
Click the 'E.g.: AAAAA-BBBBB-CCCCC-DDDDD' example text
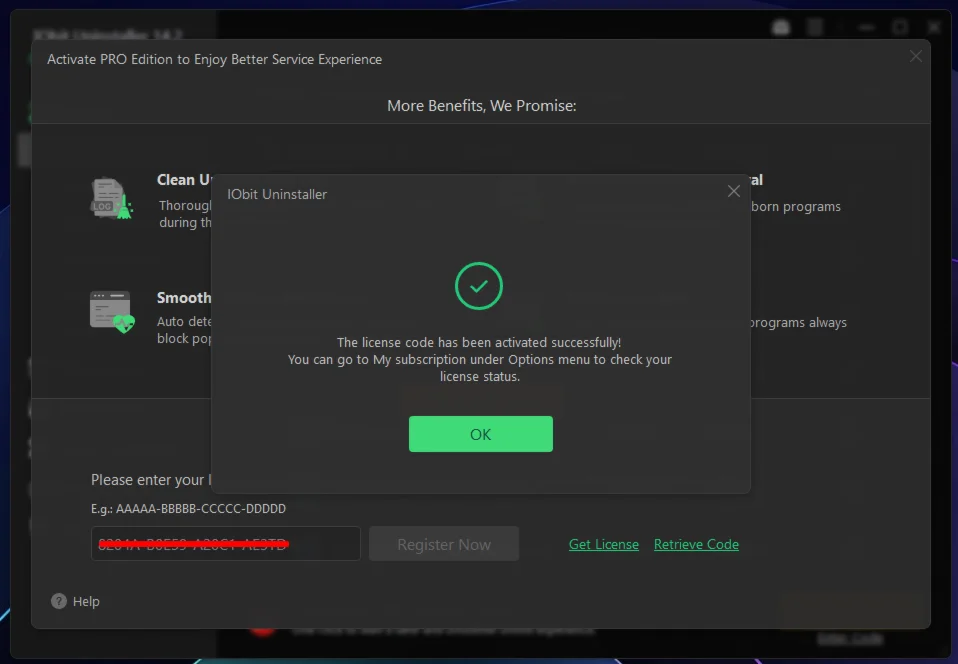[x=188, y=508]
